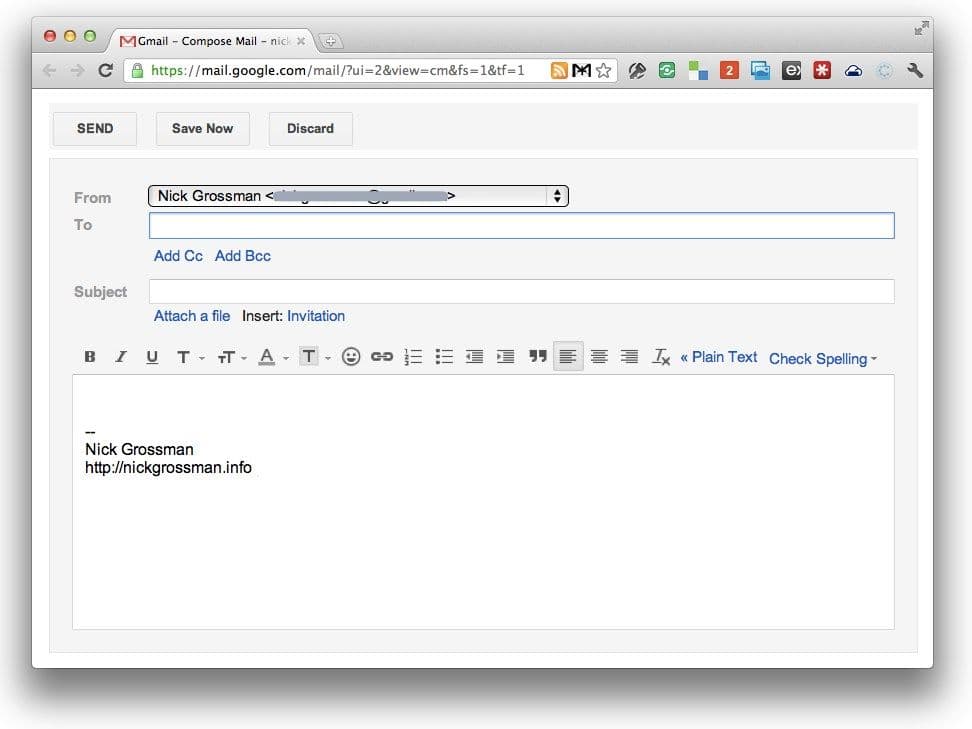Open the text color dropdown
Viewport: 972px width, 729px height.
272,357
